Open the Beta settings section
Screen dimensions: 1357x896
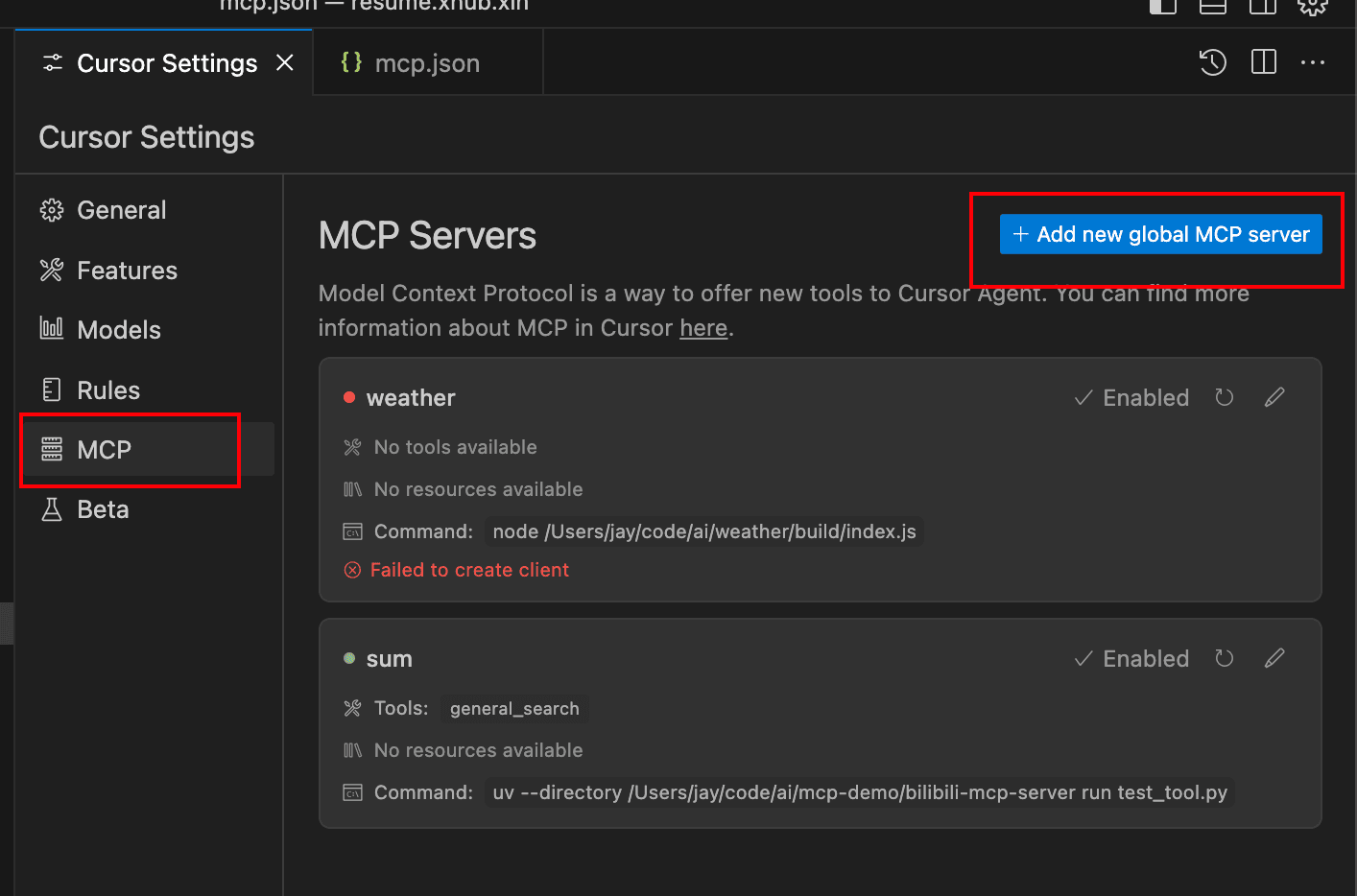pyautogui.click(x=102, y=509)
